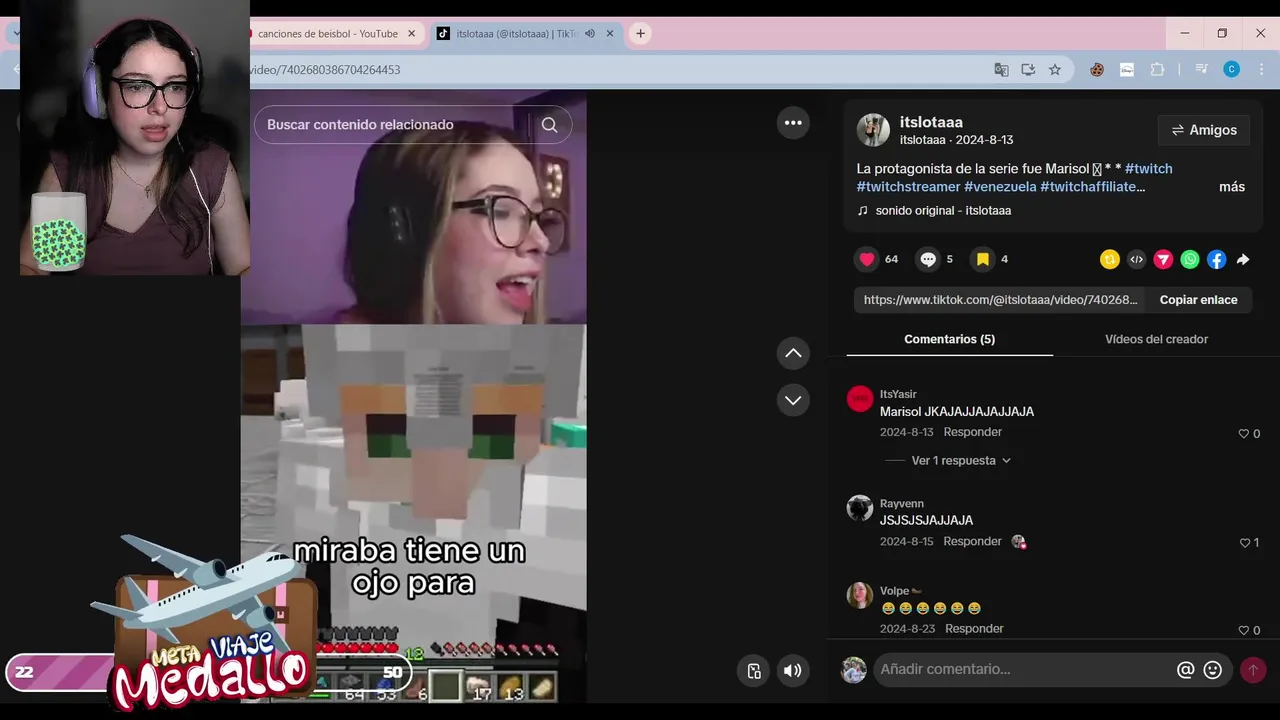This screenshot has width=1280, height=720.
Task: Like Rayvenn's comment heart
Action: point(1244,543)
